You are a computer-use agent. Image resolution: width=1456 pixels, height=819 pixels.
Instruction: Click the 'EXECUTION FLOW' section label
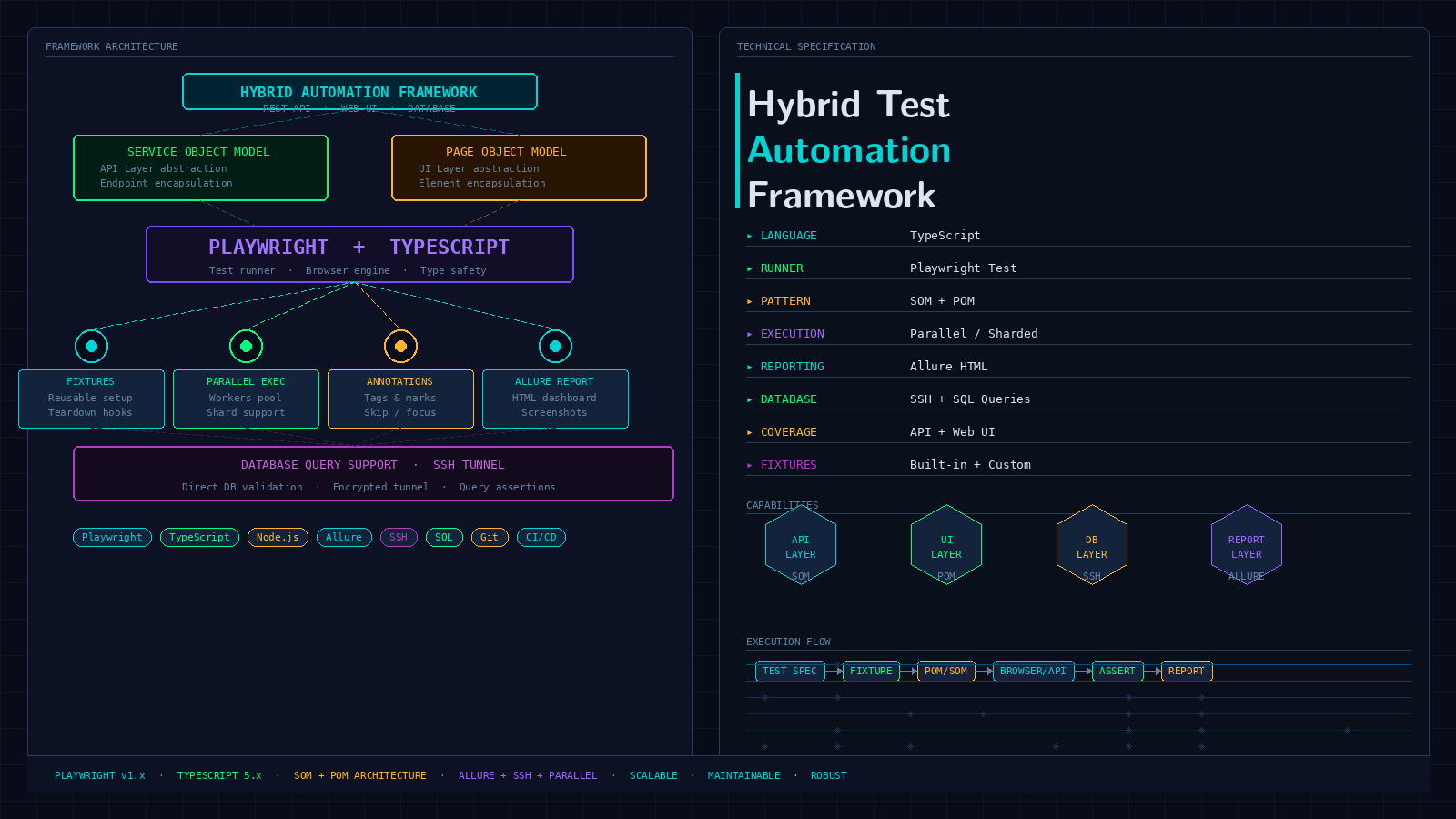coord(788,642)
